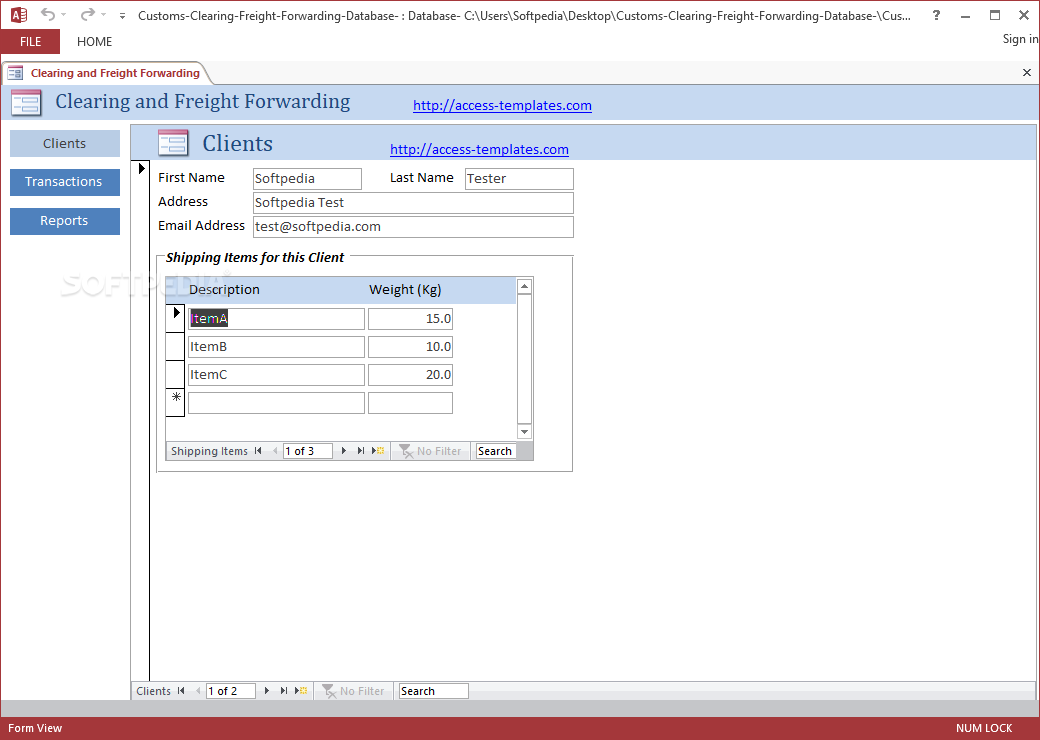Go to previous Clients record
The width and height of the screenshot is (1040, 740).
point(198,691)
